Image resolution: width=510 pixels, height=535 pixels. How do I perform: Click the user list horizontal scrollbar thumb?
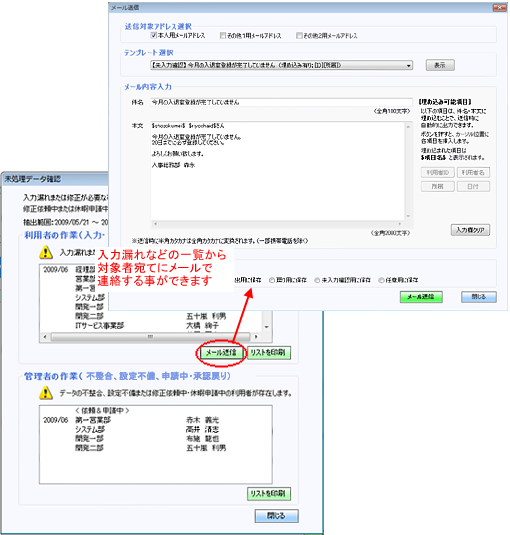150,337
